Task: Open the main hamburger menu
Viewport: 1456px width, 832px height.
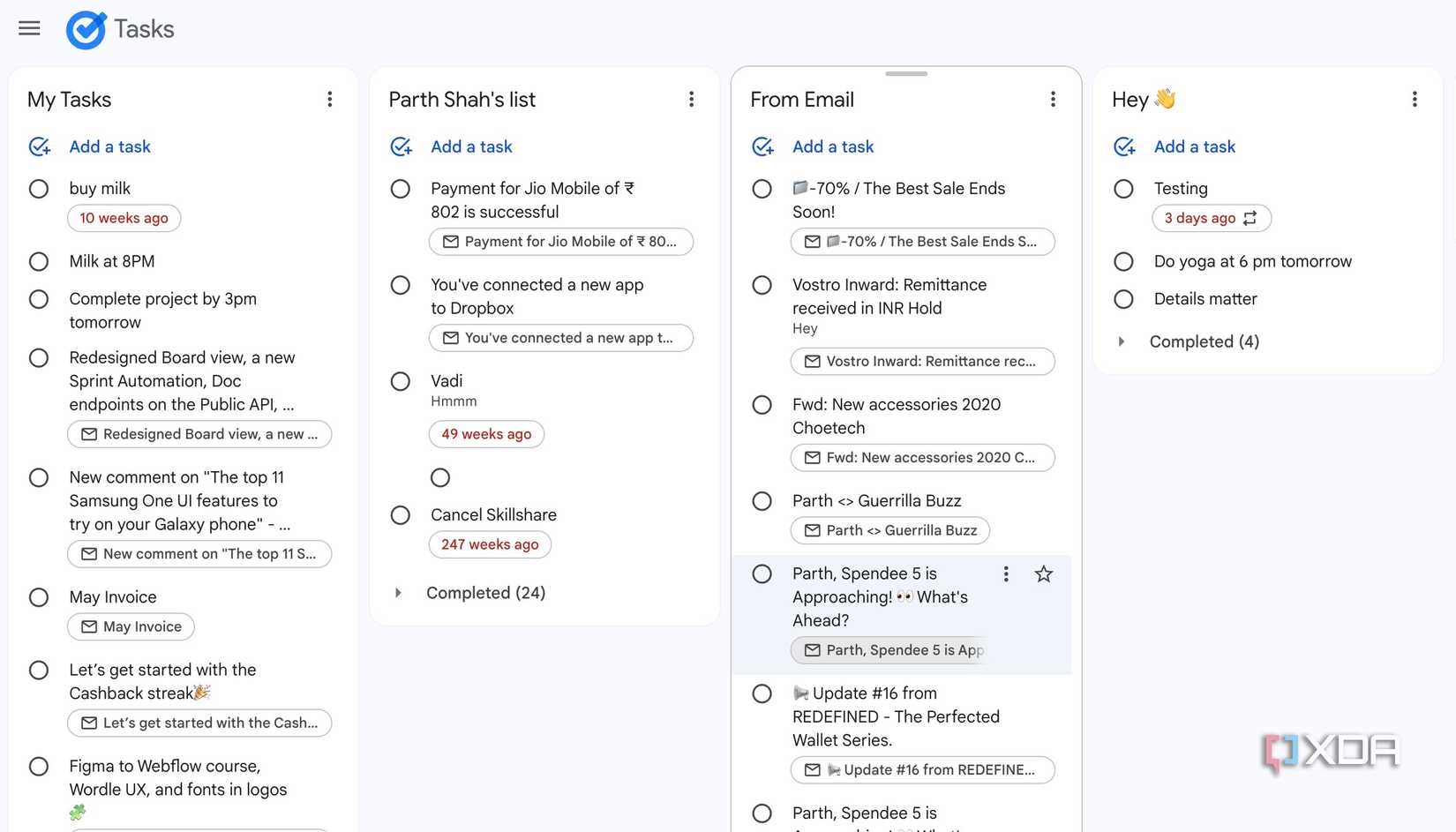Action: point(29,28)
